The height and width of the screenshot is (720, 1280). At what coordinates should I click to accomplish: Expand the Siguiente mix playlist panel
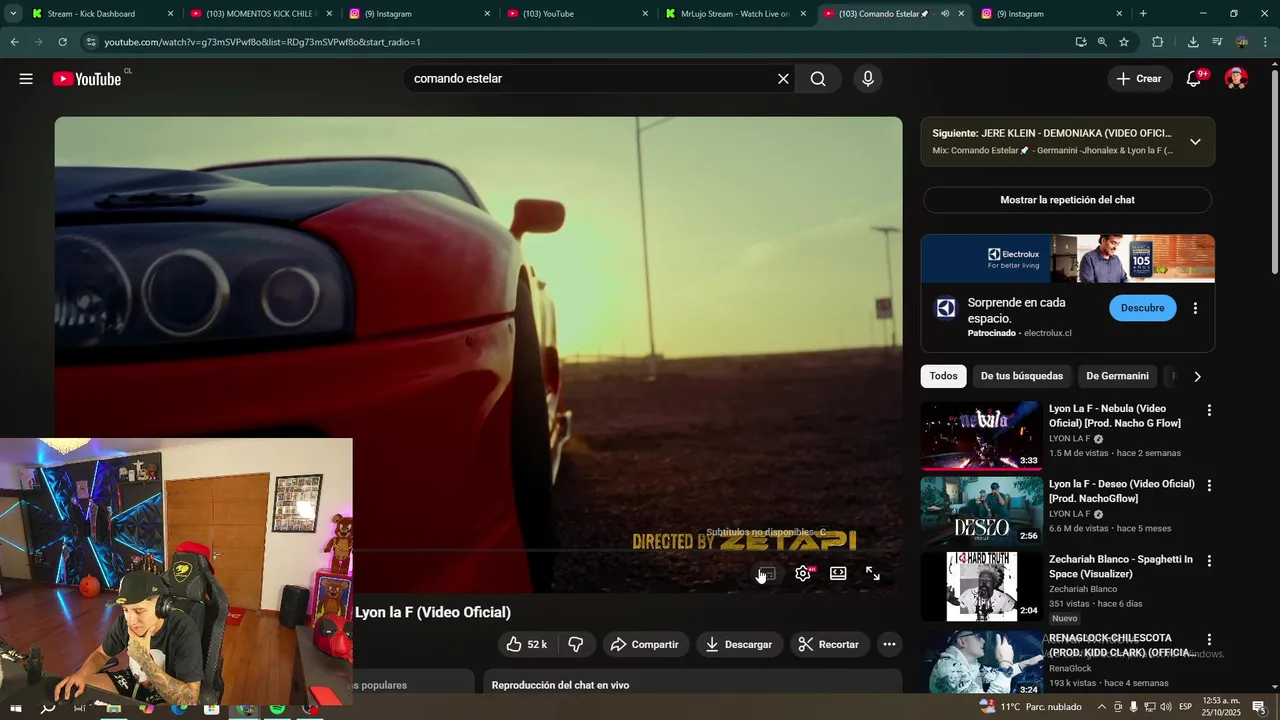click(1195, 142)
